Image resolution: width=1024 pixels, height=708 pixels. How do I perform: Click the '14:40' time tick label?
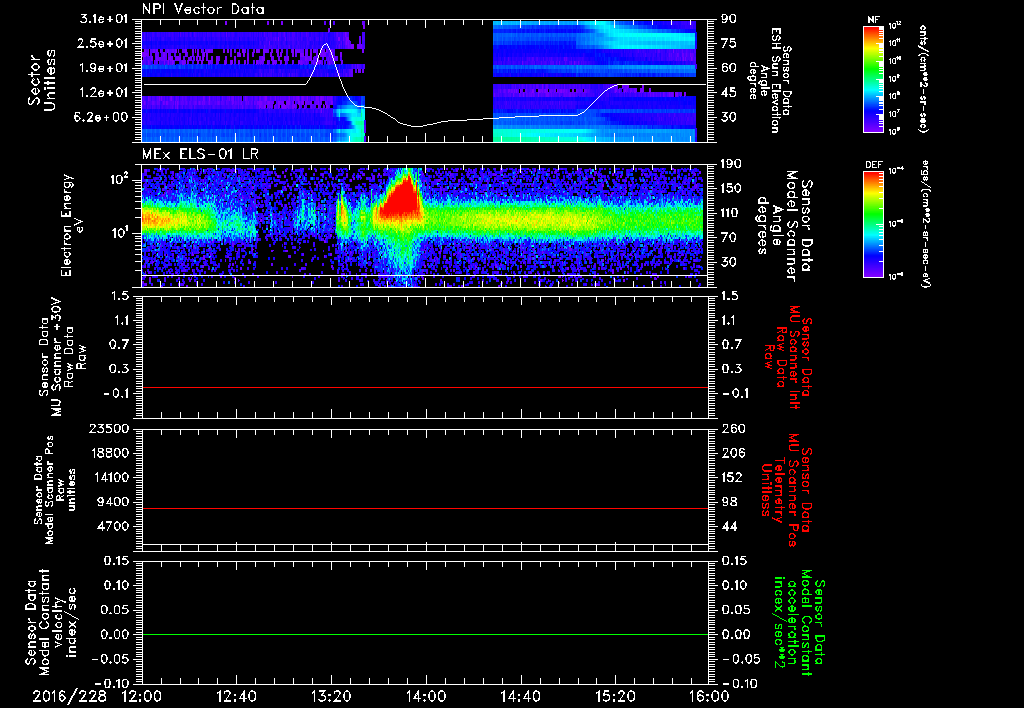(520, 697)
